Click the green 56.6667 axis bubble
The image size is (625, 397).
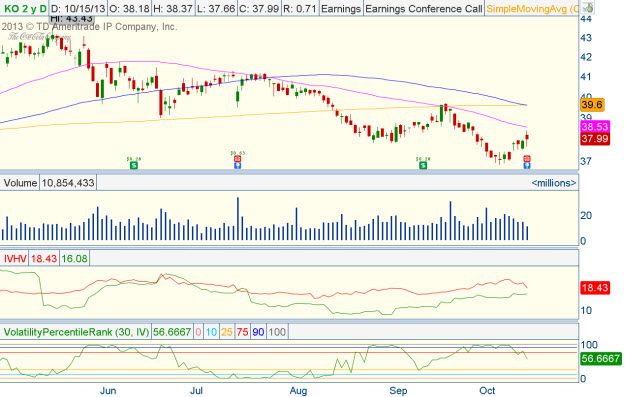click(x=600, y=358)
